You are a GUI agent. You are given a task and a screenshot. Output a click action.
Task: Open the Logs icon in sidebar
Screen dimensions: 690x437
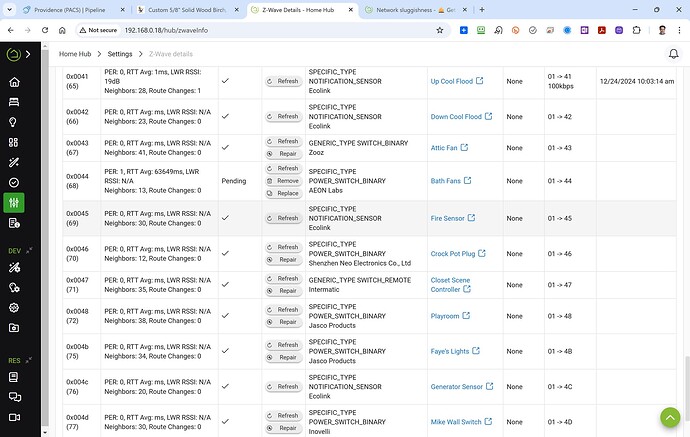coord(14,223)
